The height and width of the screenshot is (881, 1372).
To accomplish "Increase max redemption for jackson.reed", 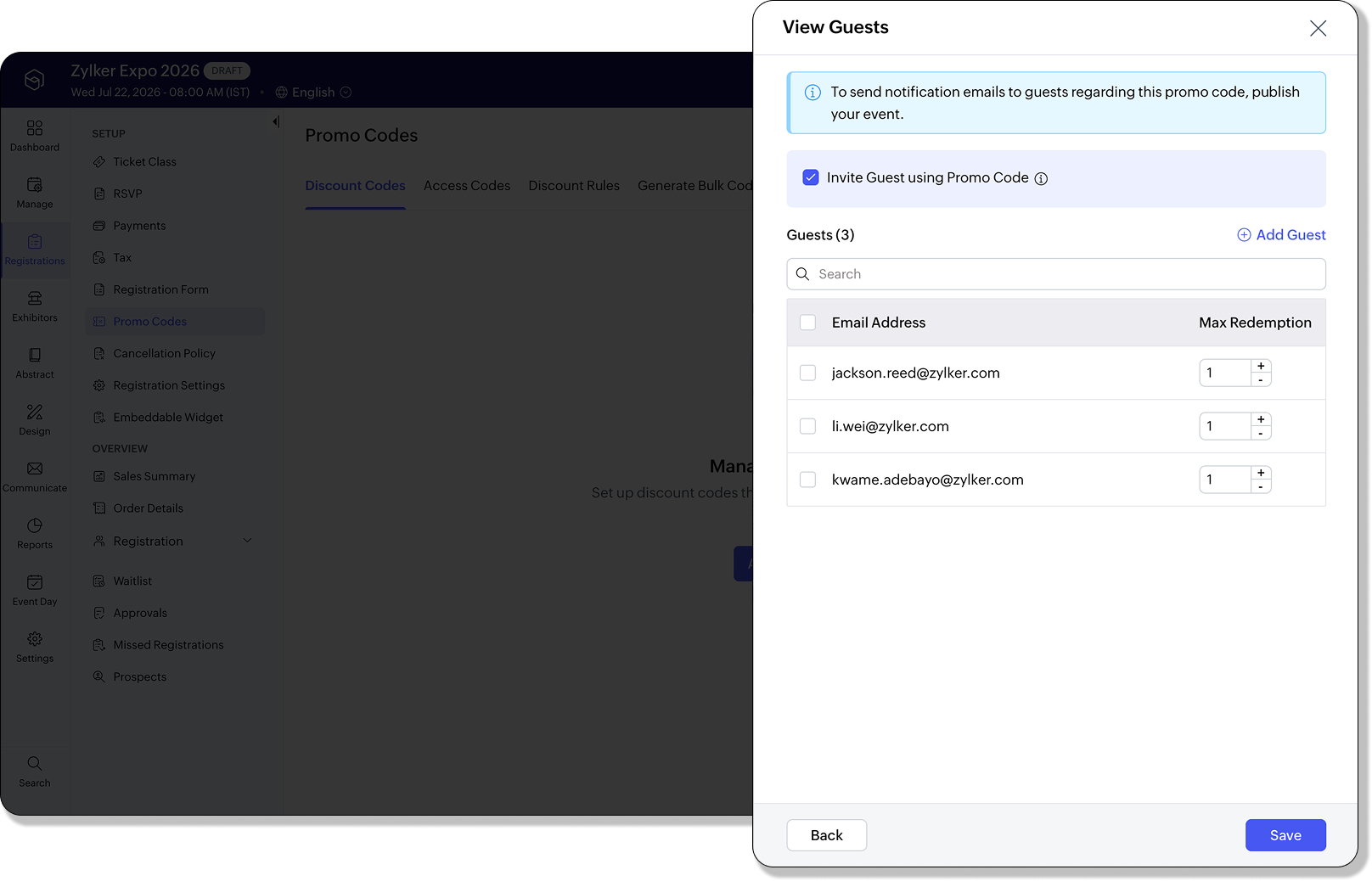I will pyautogui.click(x=1261, y=366).
